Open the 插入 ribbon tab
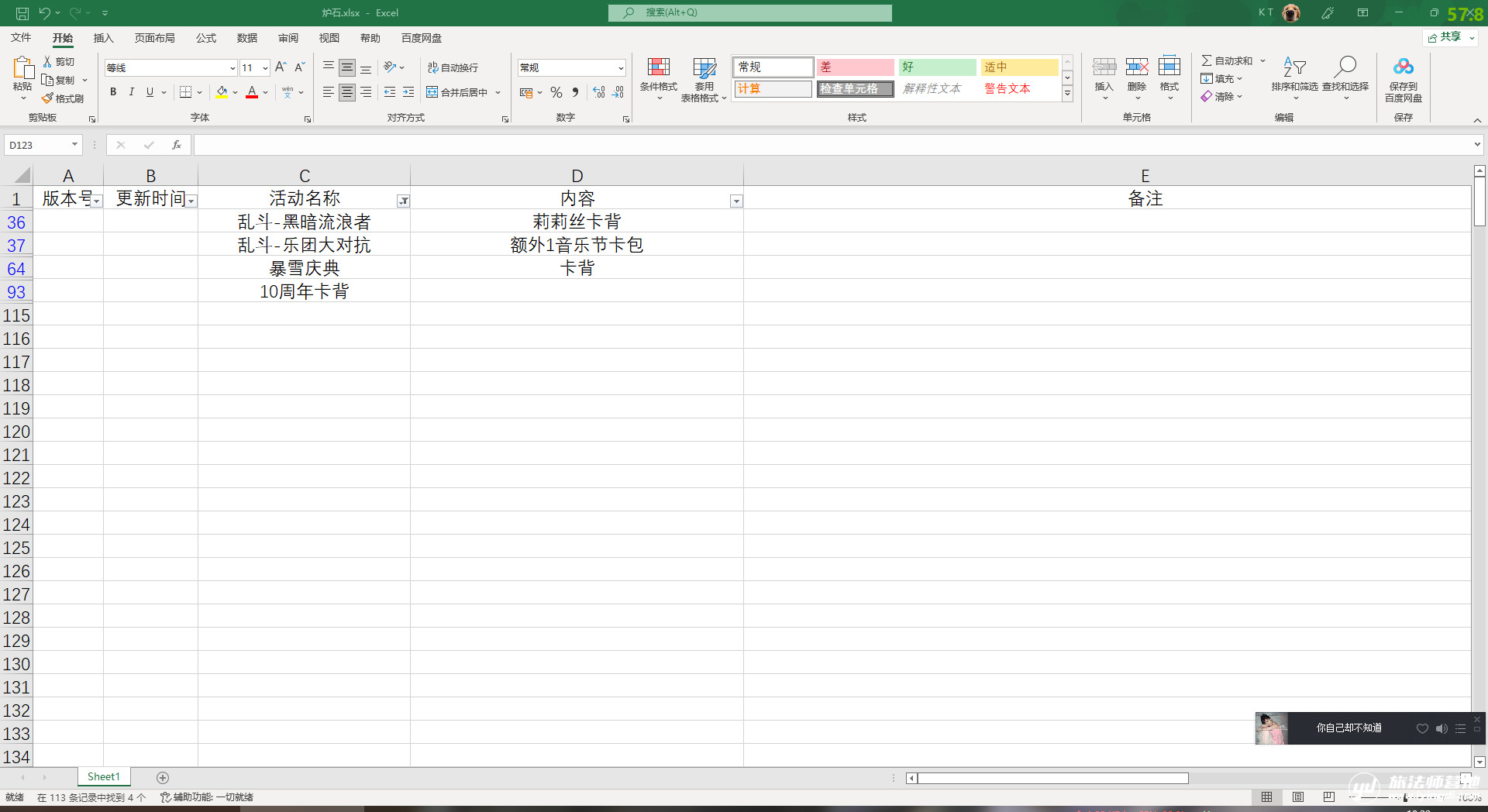Viewport: 1488px width, 812px height. [x=103, y=38]
